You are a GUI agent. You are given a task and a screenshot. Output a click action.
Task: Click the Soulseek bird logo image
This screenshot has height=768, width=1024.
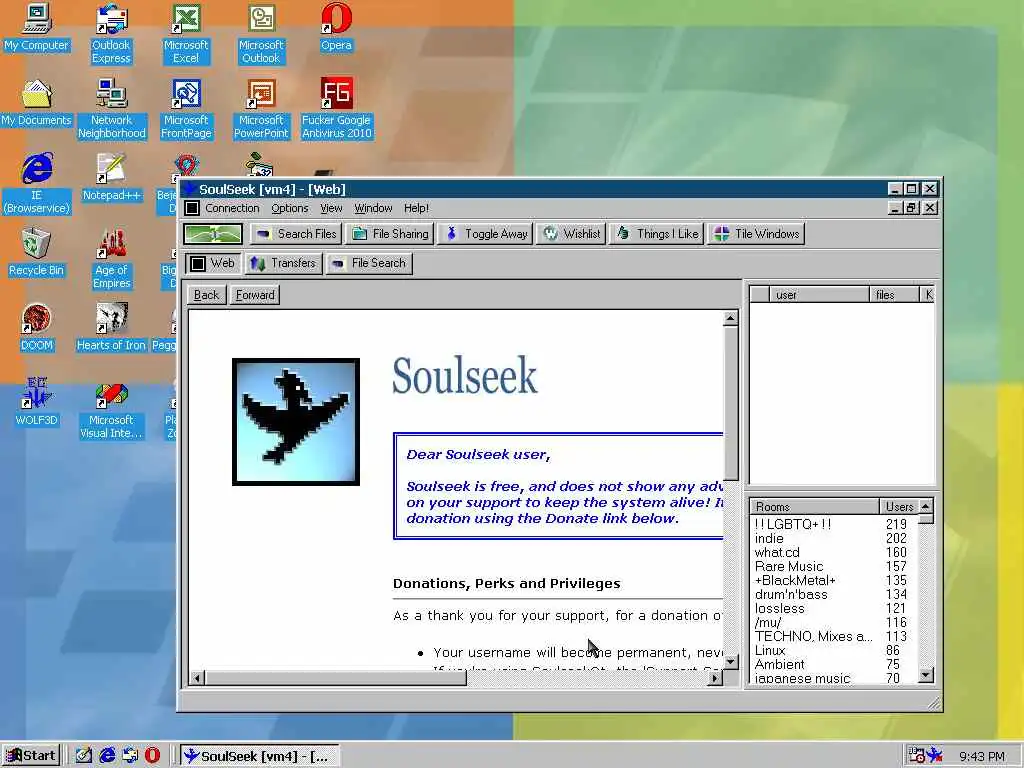click(x=296, y=422)
